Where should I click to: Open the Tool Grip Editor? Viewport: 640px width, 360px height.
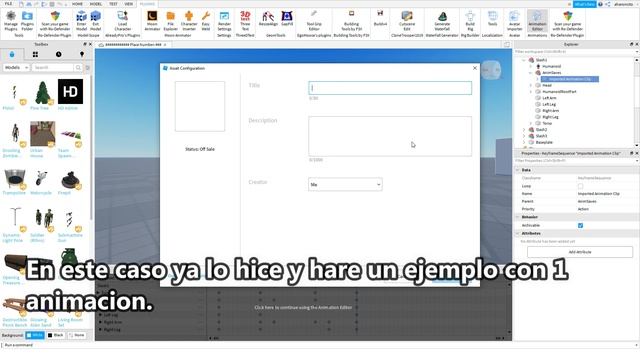tap(314, 21)
